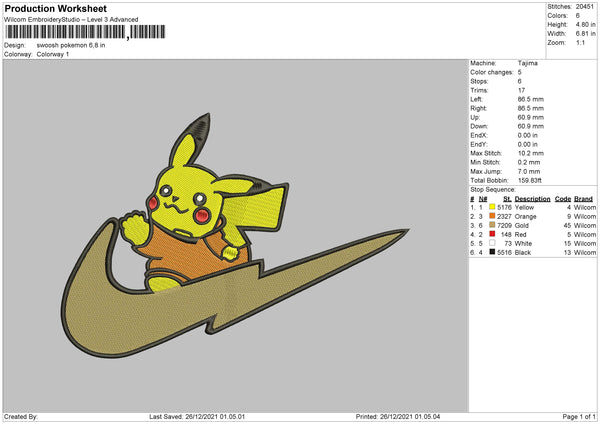Click the 'EndY:' label
This screenshot has height=424, width=600.
[x=479, y=144]
